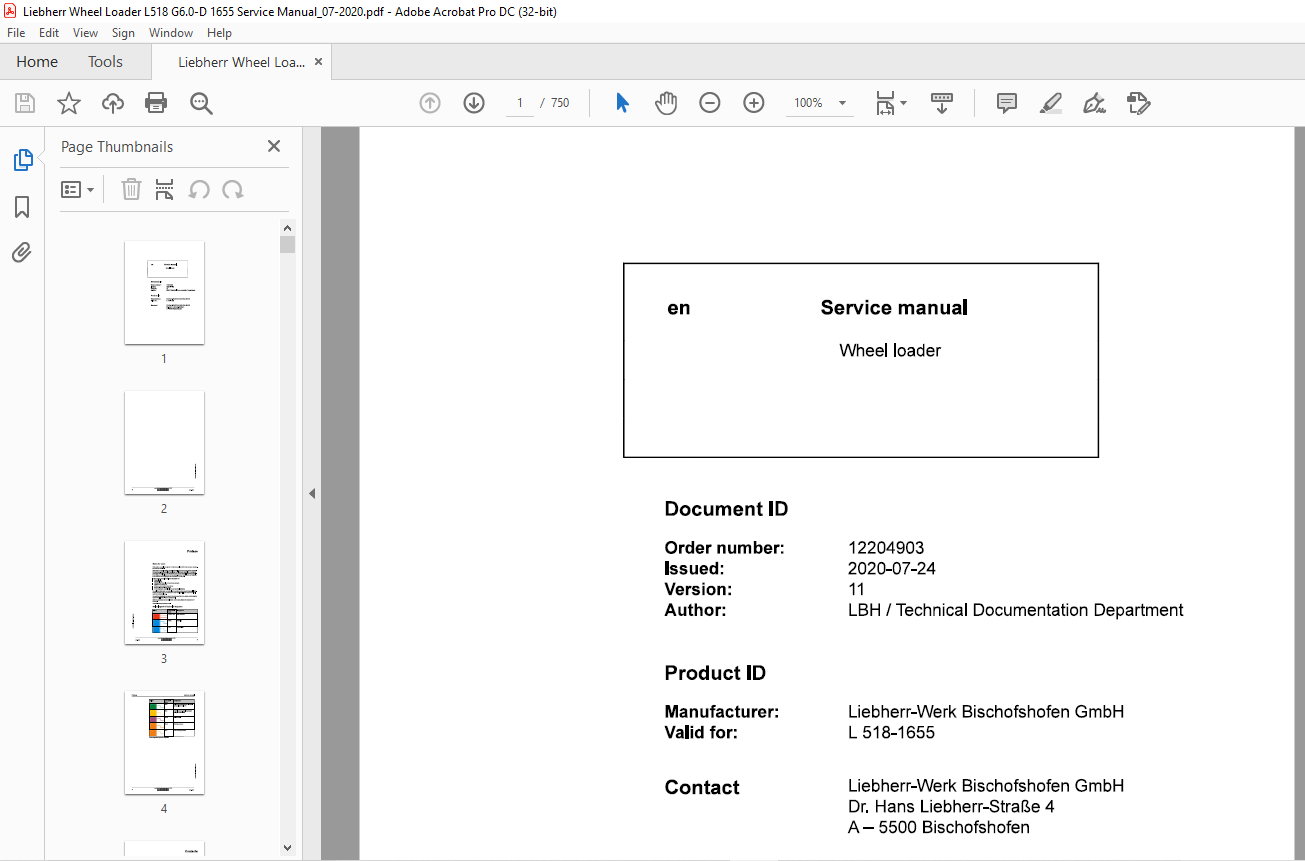
Task: Add file to starred with star icon
Action: [x=69, y=103]
